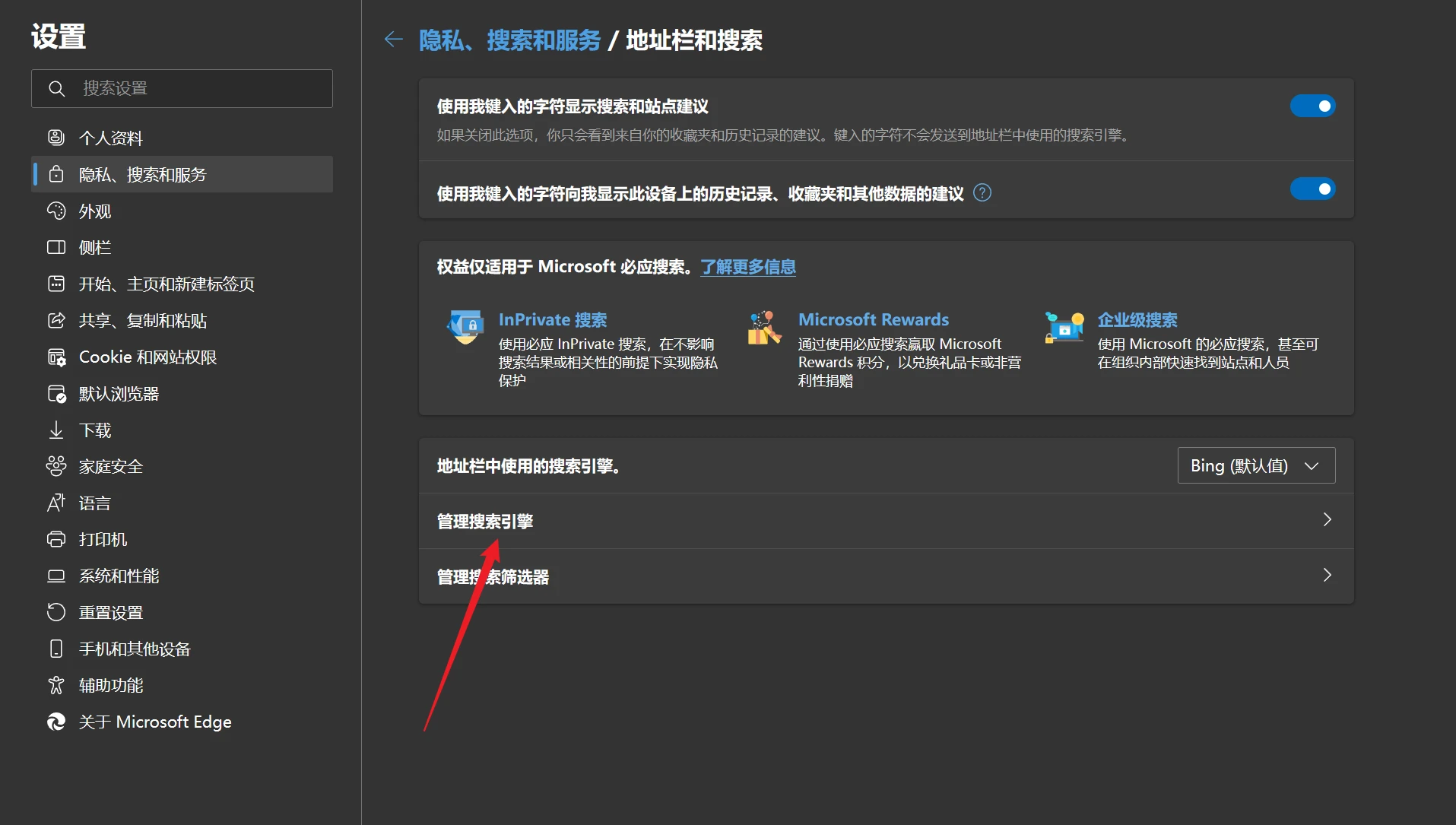The height and width of the screenshot is (825, 1456).
Task: Open 侧栏 settings section
Action: (182, 247)
